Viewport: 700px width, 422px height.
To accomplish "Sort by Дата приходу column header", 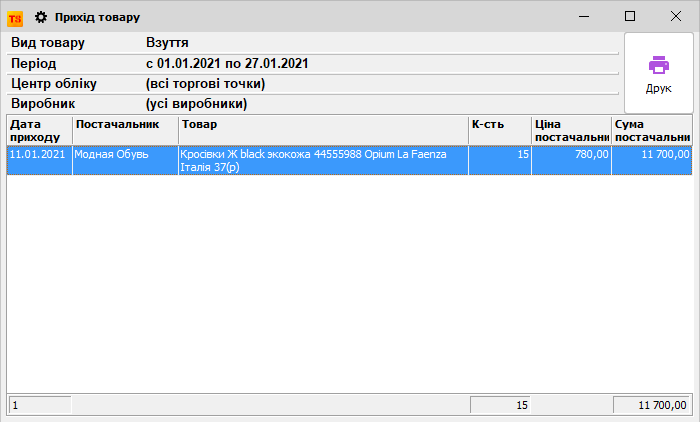I will [x=39, y=130].
